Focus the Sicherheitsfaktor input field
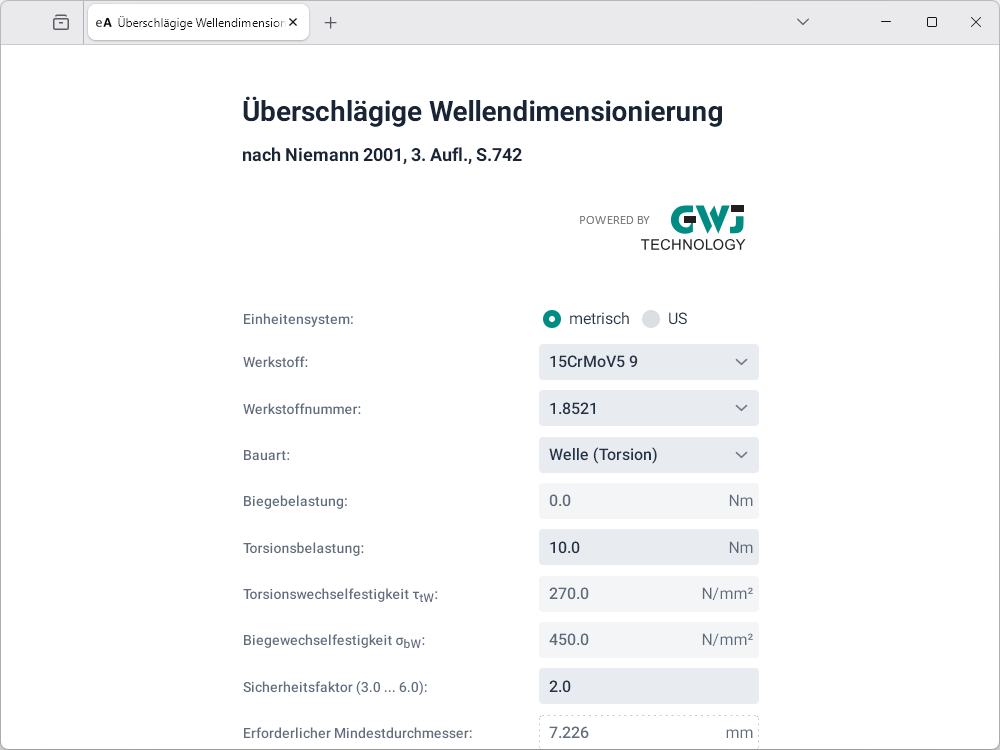The image size is (1000, 750). 648,687
